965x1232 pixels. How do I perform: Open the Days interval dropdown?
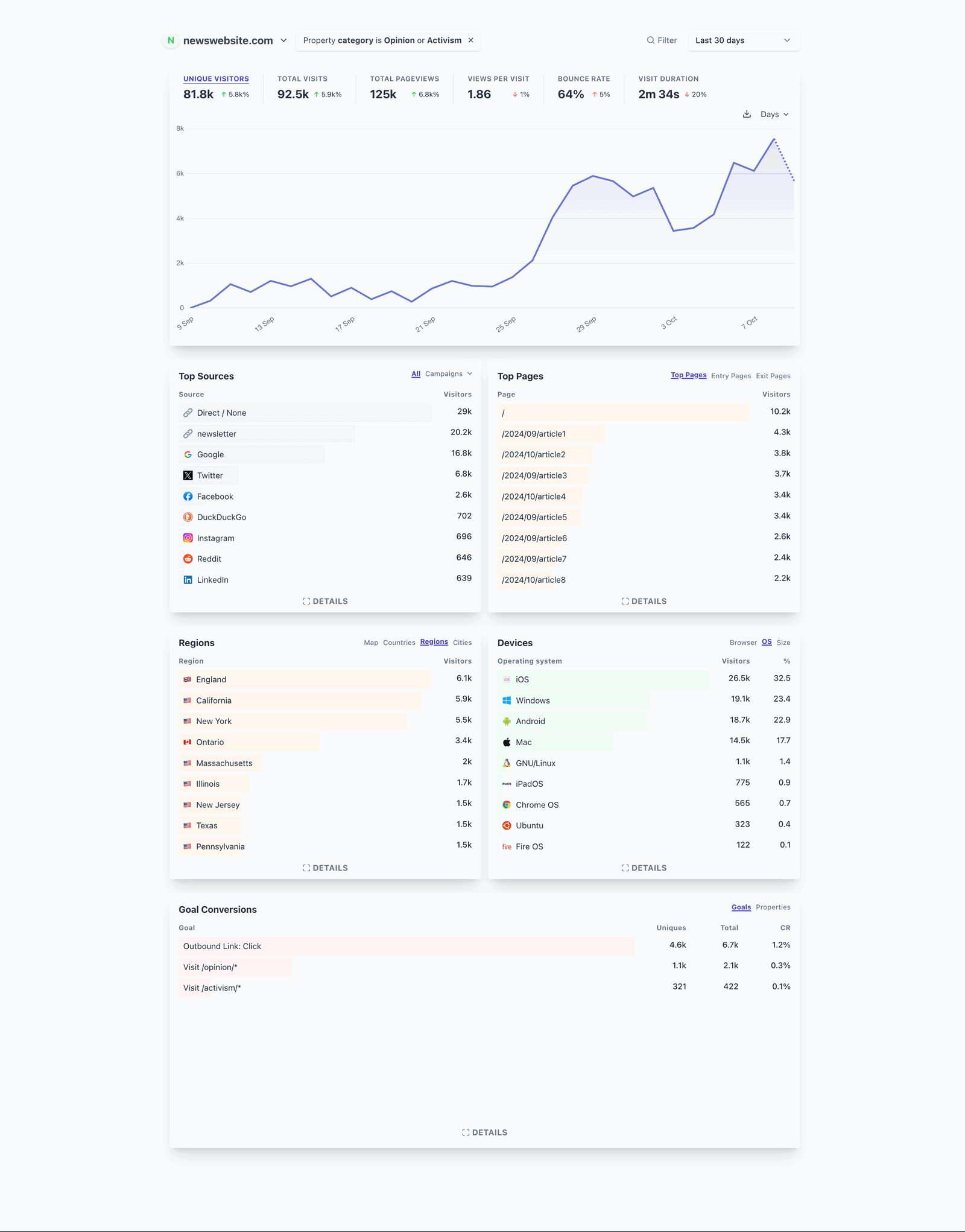[x=774, y=114]
